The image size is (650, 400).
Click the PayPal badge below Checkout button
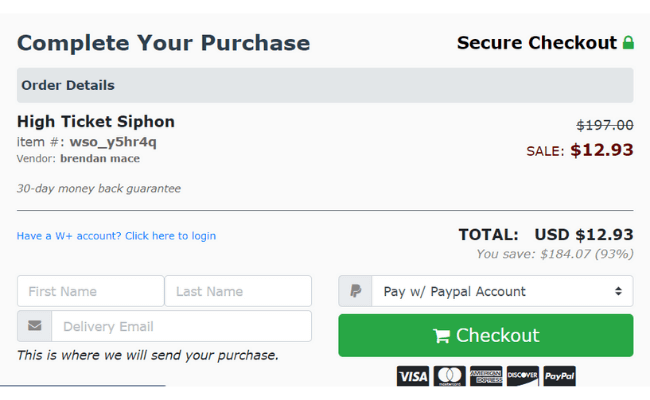point(559,376)
